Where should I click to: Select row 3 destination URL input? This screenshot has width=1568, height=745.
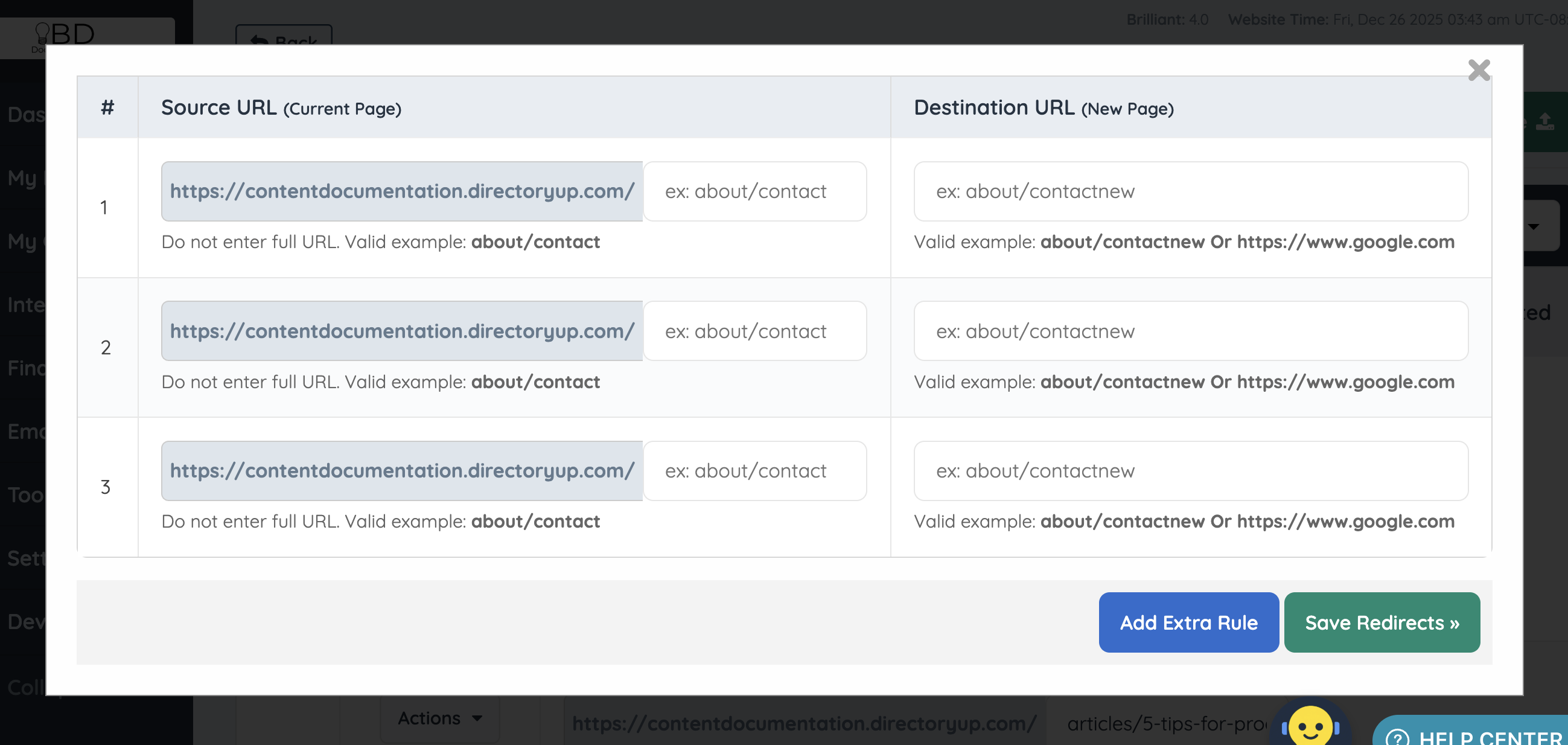coord(1190,470)
